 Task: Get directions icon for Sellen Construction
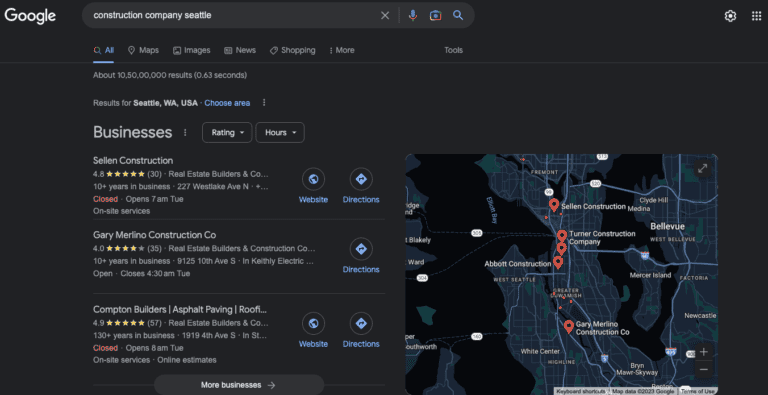click(x=361, y=179)
